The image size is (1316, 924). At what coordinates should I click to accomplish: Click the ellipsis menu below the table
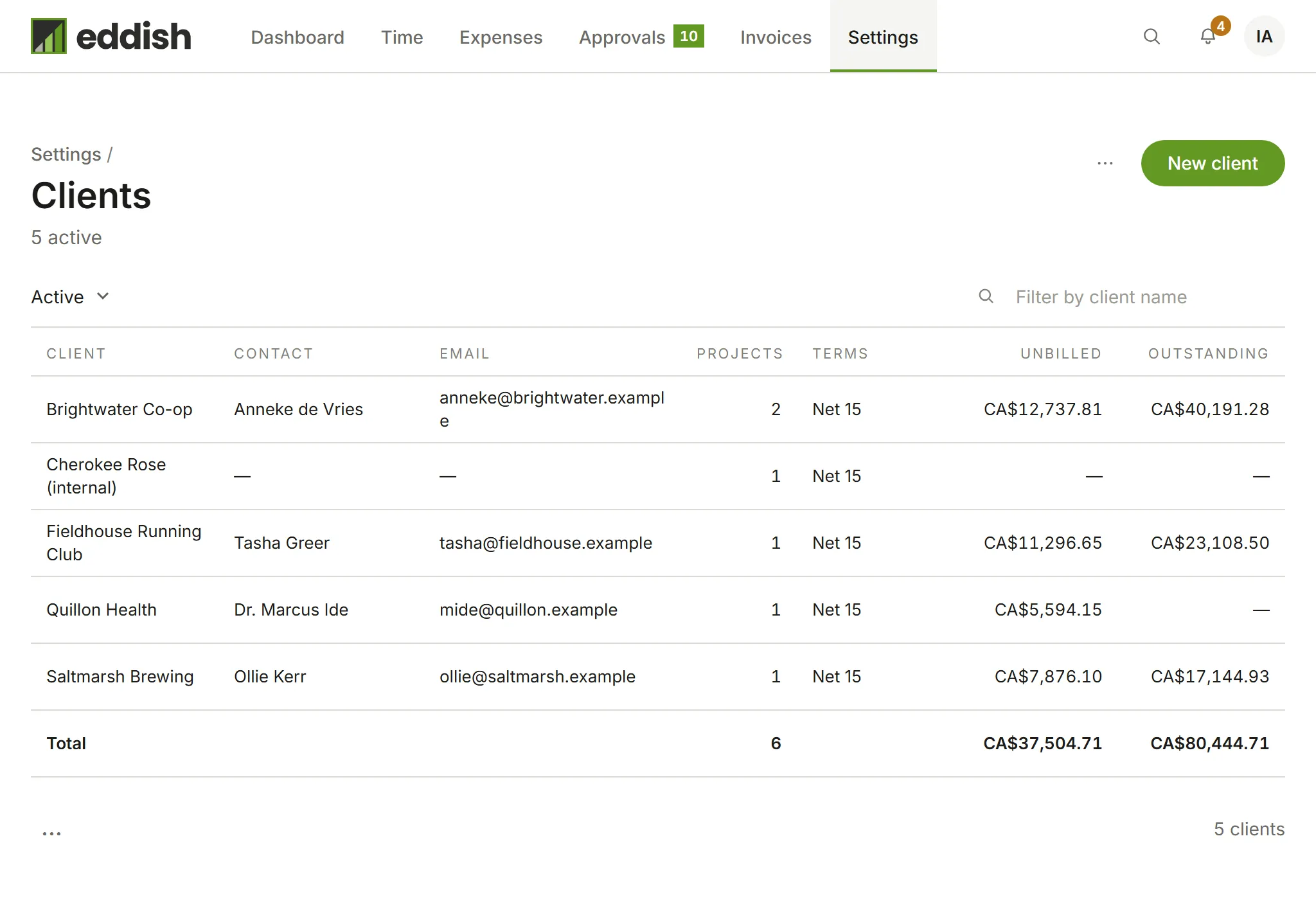tap(51, 833)
